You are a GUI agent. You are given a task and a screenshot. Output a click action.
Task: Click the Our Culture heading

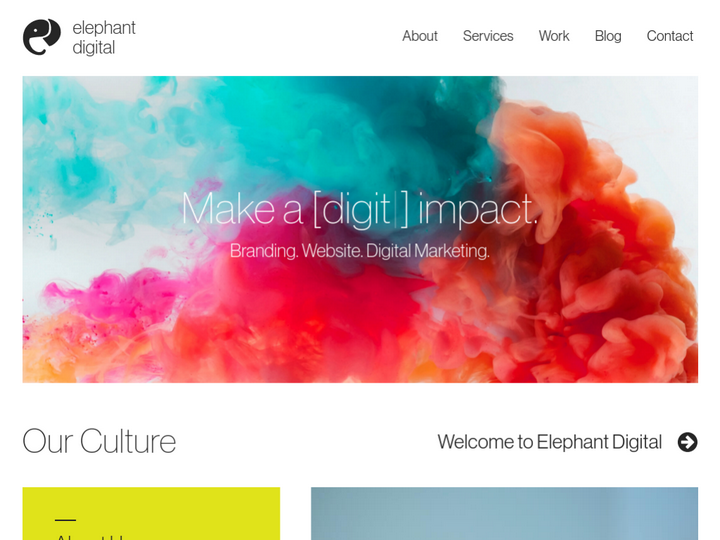(99, 441)
